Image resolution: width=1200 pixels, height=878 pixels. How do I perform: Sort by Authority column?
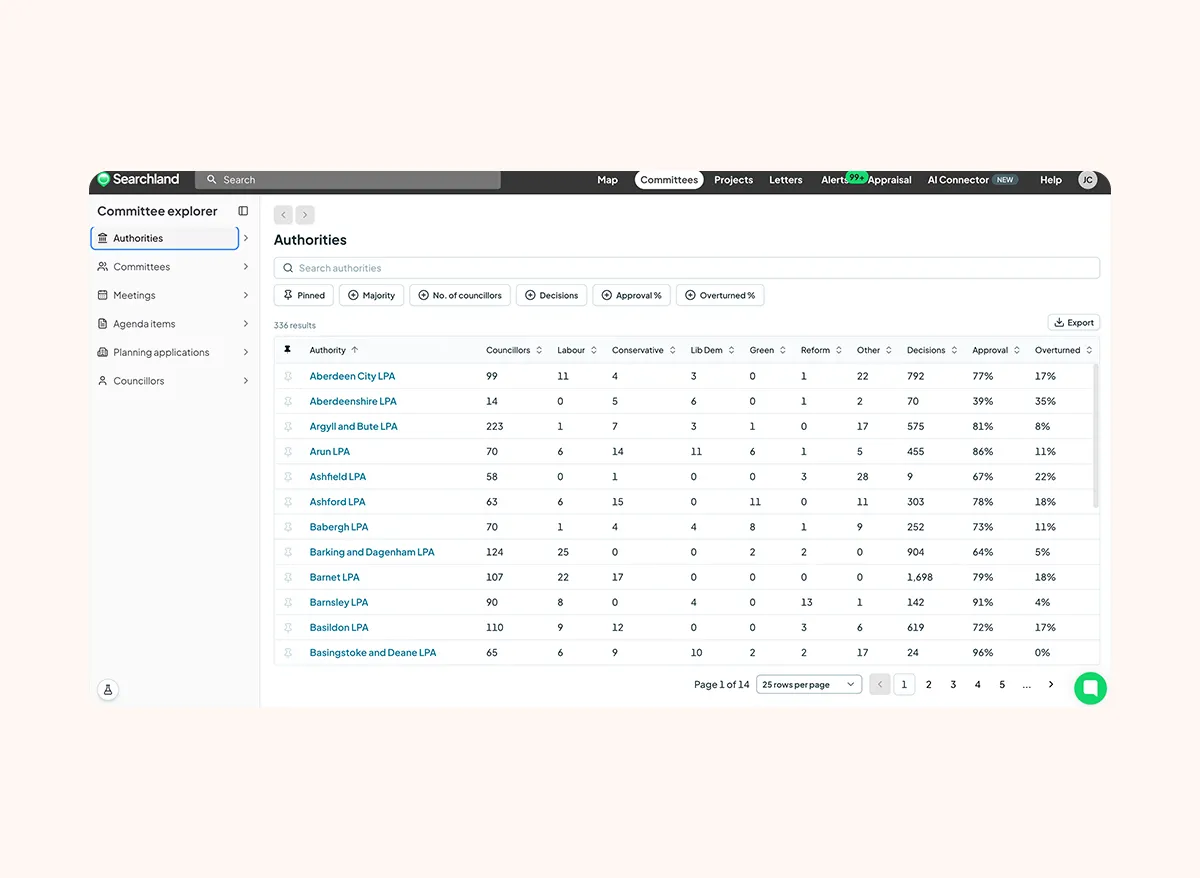pos(334,350)
